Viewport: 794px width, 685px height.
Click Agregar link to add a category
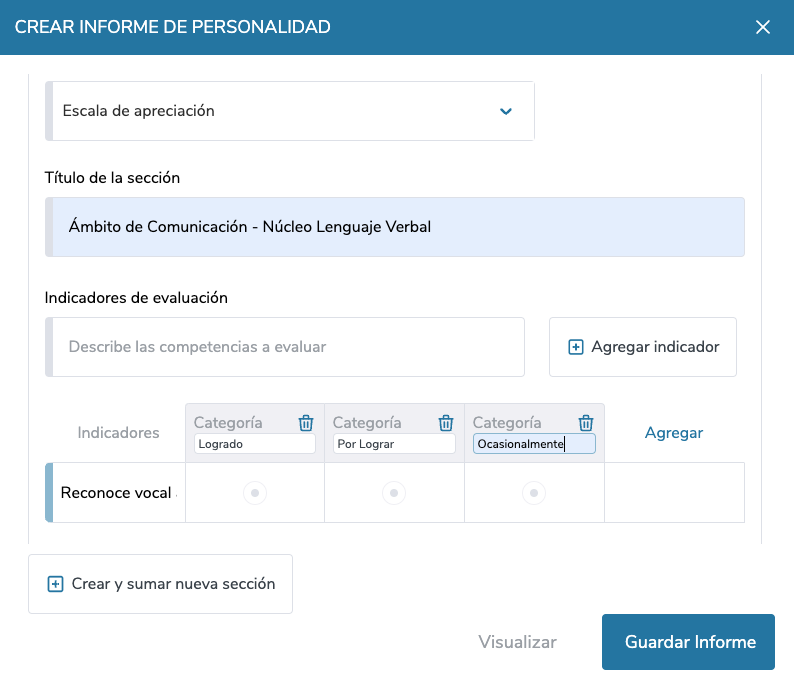tap(673, 433)
